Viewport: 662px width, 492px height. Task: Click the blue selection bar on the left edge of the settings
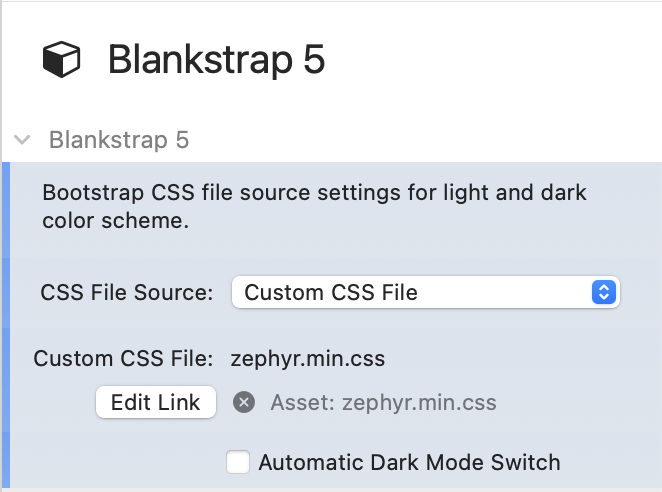pyautogui.click(x=6, y=324)
